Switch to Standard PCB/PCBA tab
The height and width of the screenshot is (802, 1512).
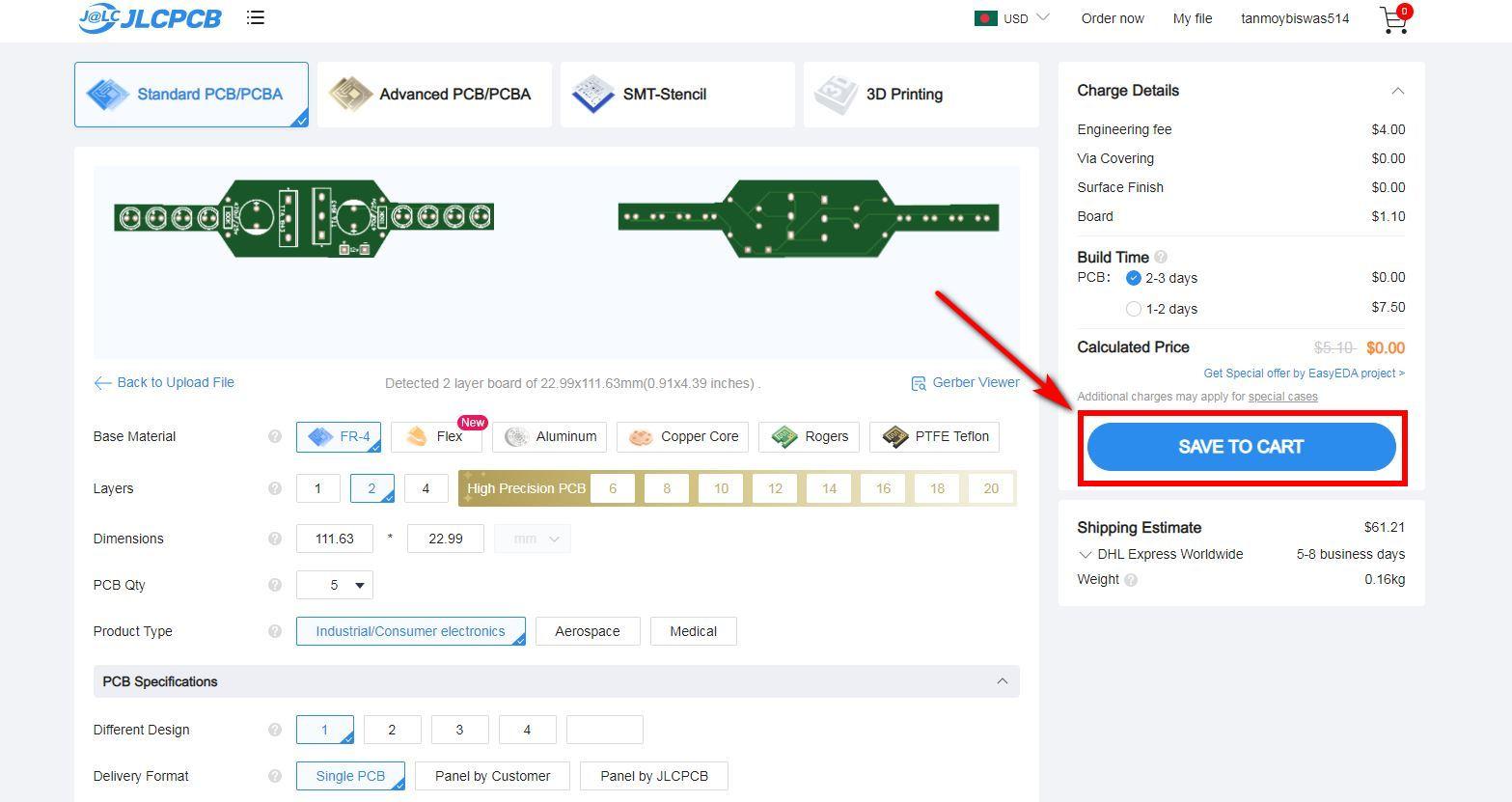(x=191, y=95)
